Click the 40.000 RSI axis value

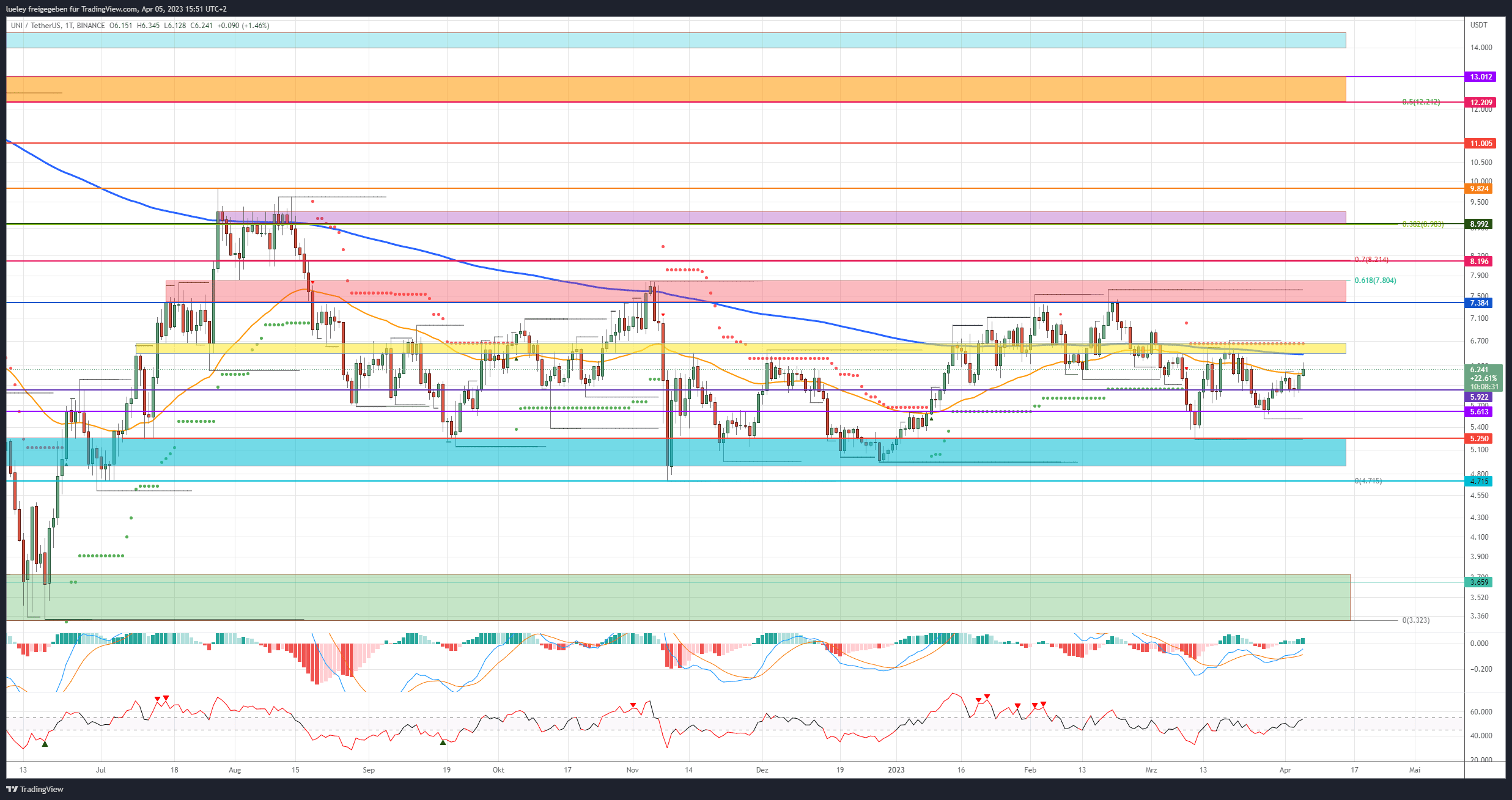[x=1481, y=736]
